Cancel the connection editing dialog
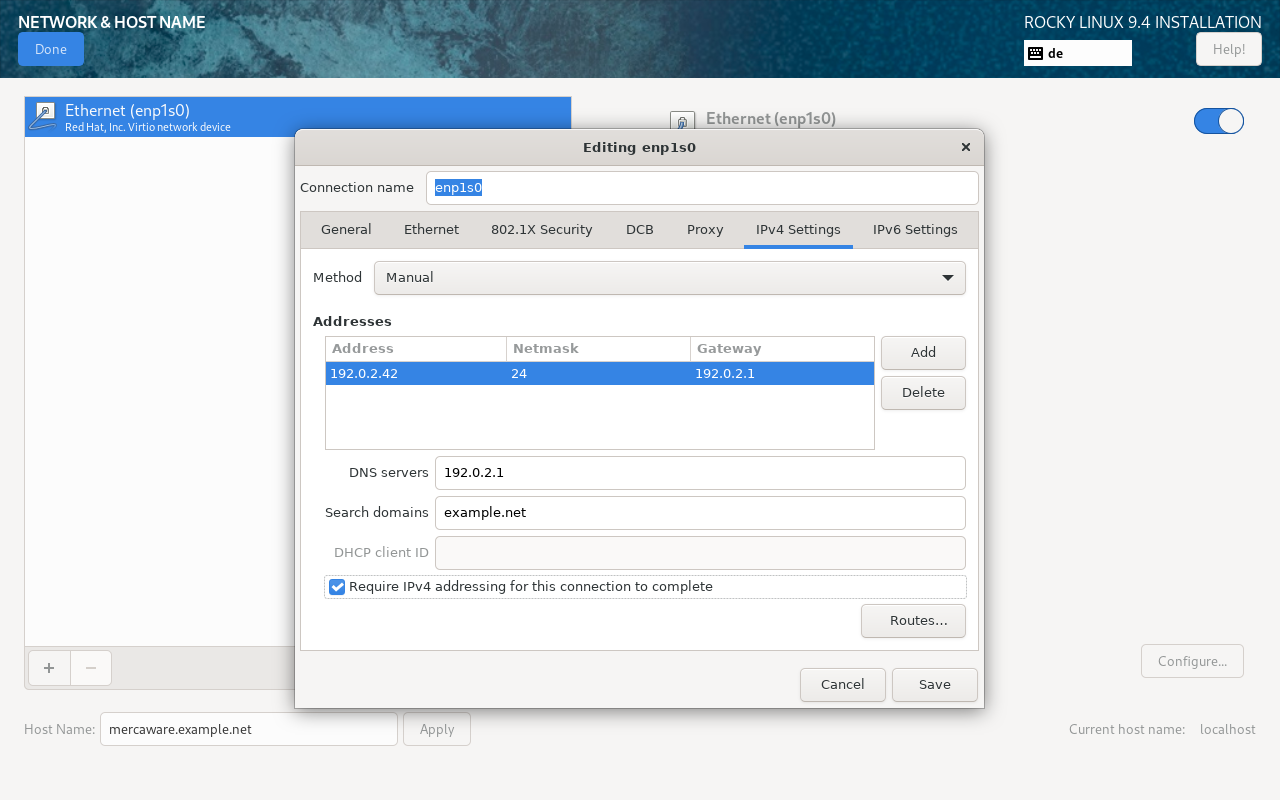The image size is (1280, 800). (843, 685)
